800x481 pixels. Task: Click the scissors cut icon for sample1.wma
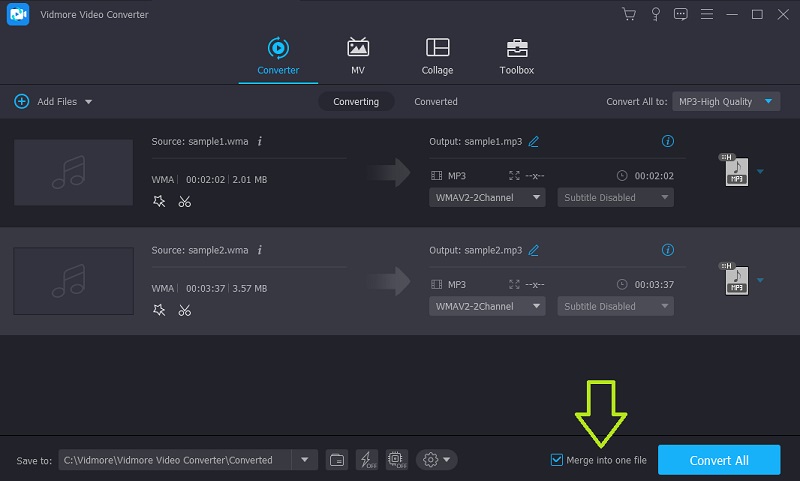coord(185,201)
